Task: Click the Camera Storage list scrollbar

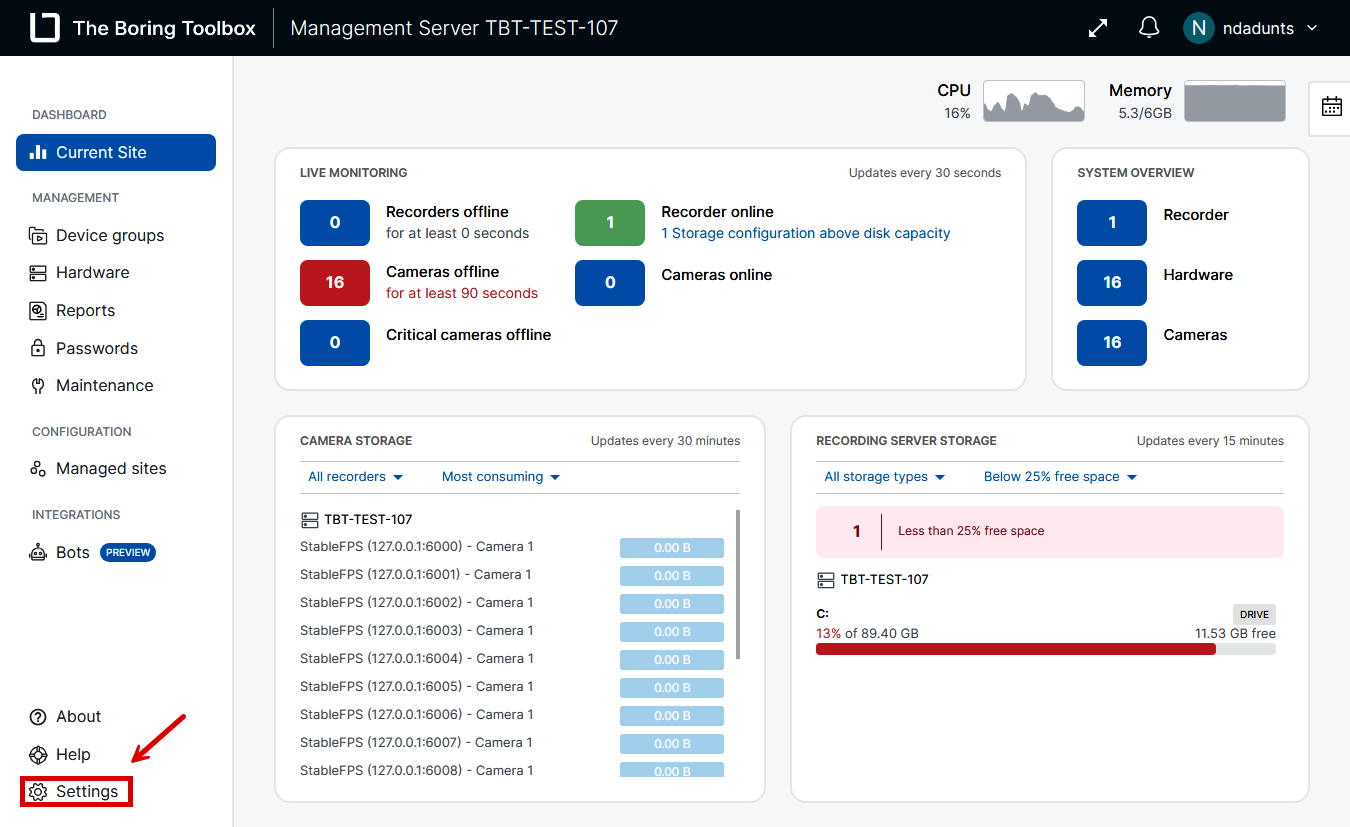Action: pos(738,585)
